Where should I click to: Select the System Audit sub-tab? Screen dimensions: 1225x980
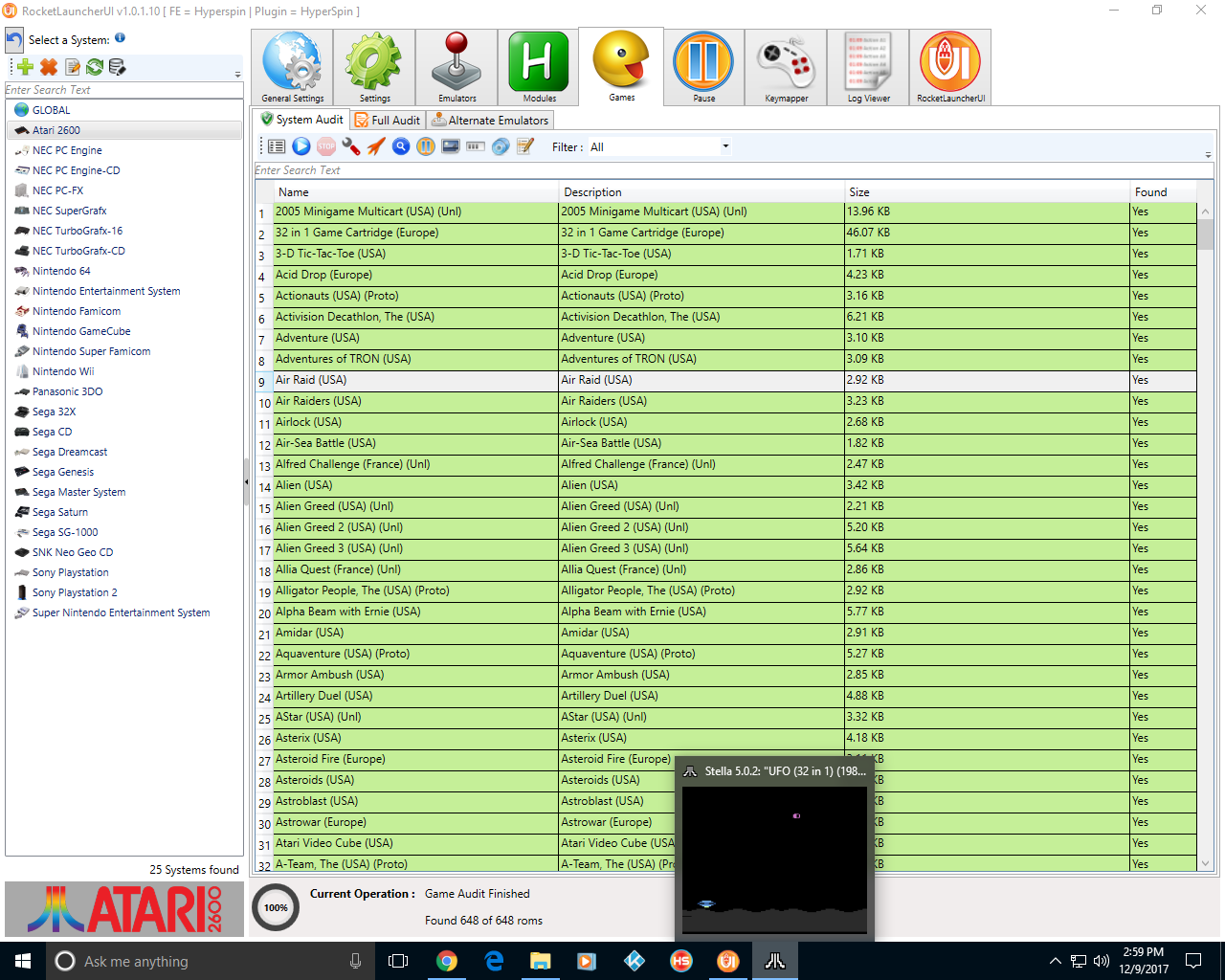(x=301, y=120)
